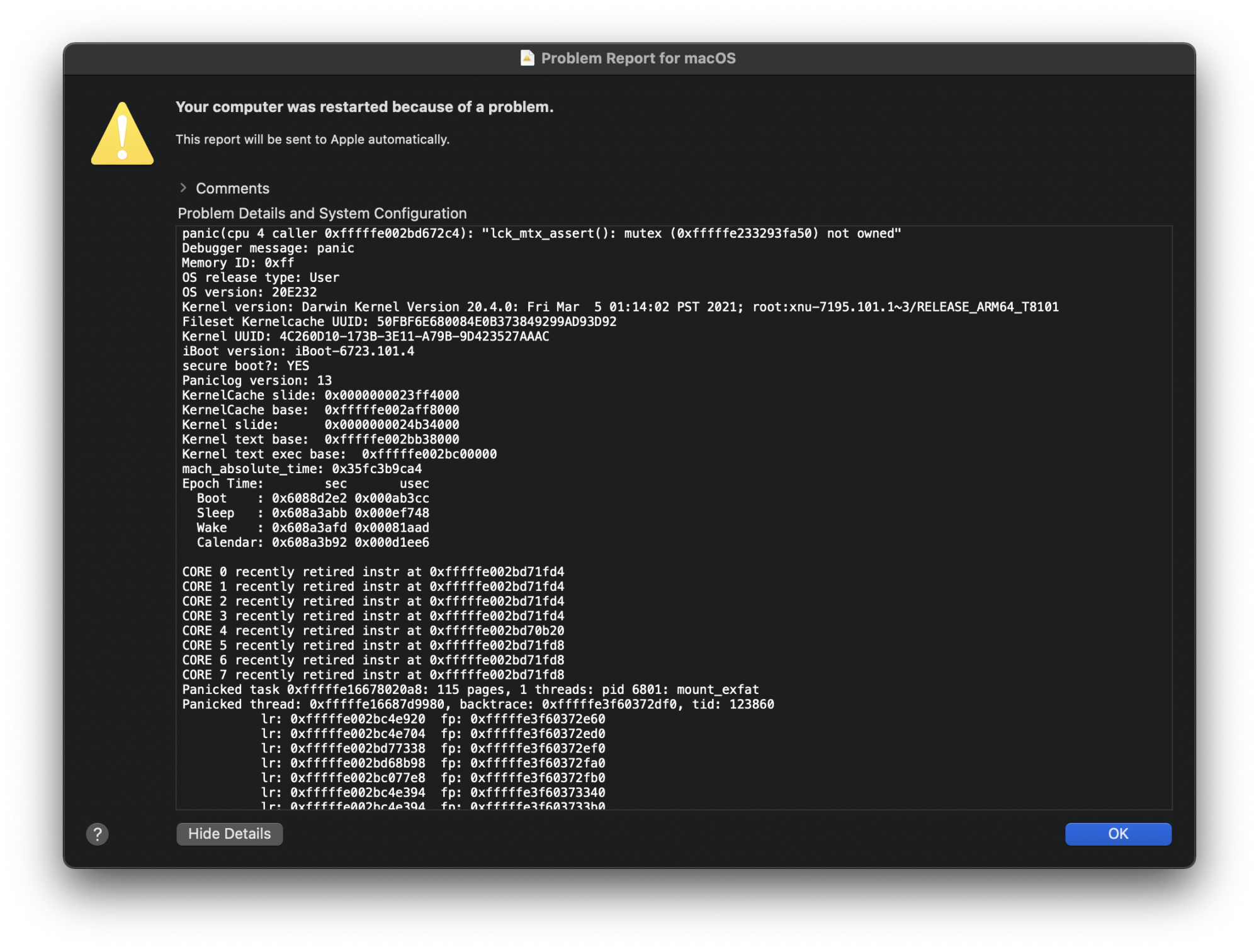Click 'Problem Details and System Configuration' heading
The height and width of the screenshot is (952, 1259).
tap(322, 213)
